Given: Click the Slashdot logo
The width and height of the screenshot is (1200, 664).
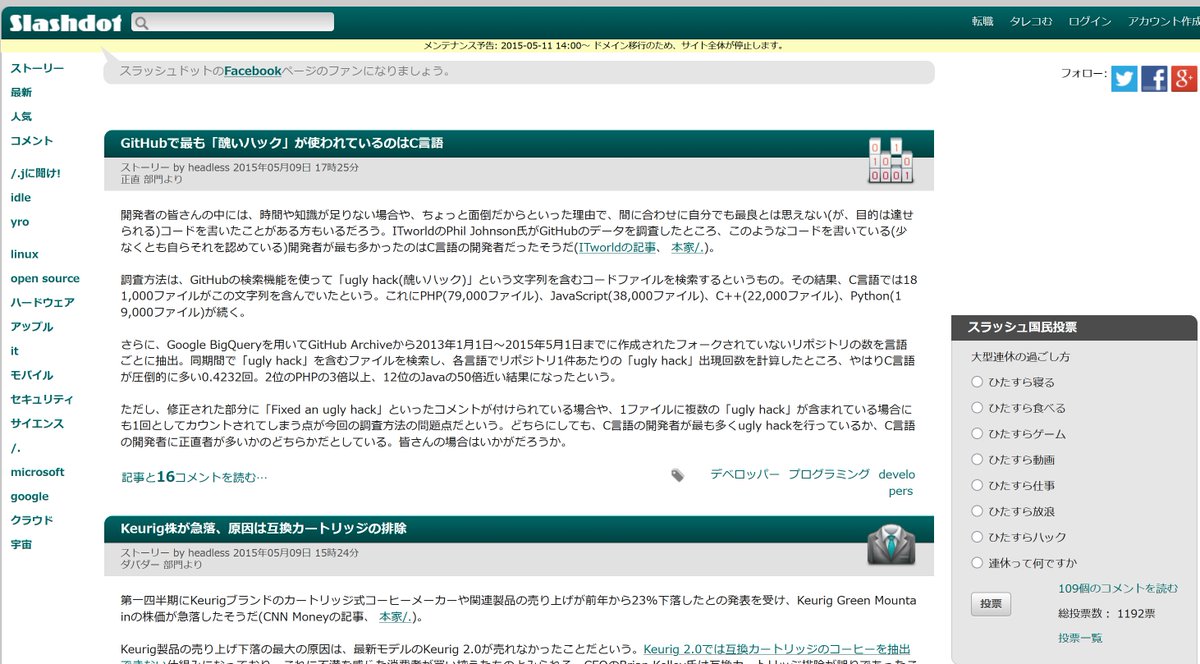Looking at the screenshot, I should [65, 22].
